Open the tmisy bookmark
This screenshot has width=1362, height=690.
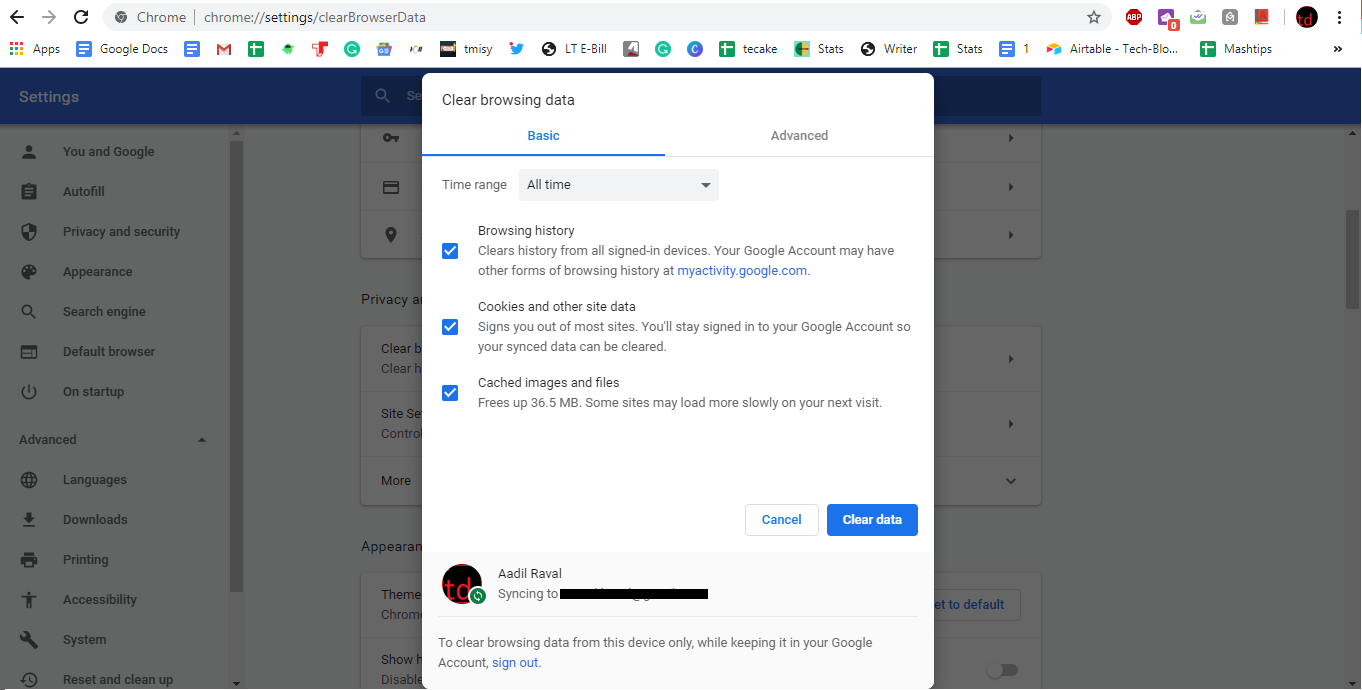tap(466, 48)
